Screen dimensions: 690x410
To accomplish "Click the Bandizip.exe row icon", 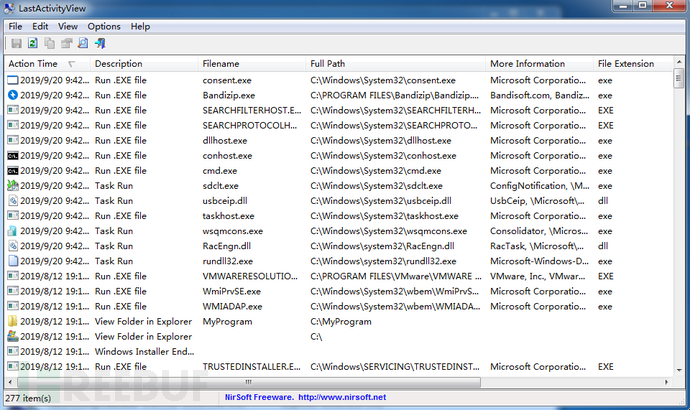I will (13, 95).
